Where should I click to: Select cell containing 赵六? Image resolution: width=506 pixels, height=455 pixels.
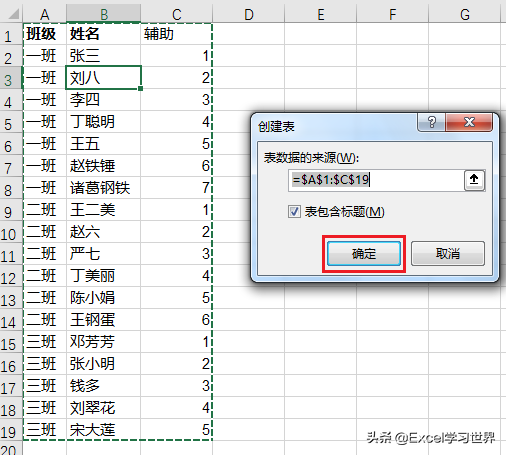pyautogui.click(x=104, y=232)
